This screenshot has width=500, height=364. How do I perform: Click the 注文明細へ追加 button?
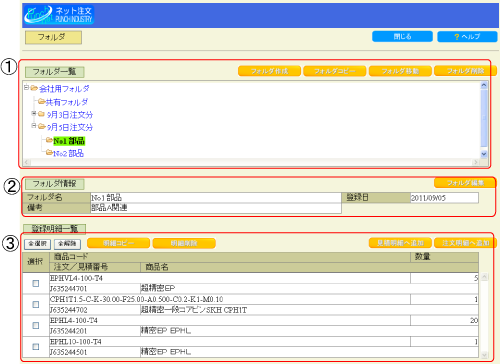465,243
